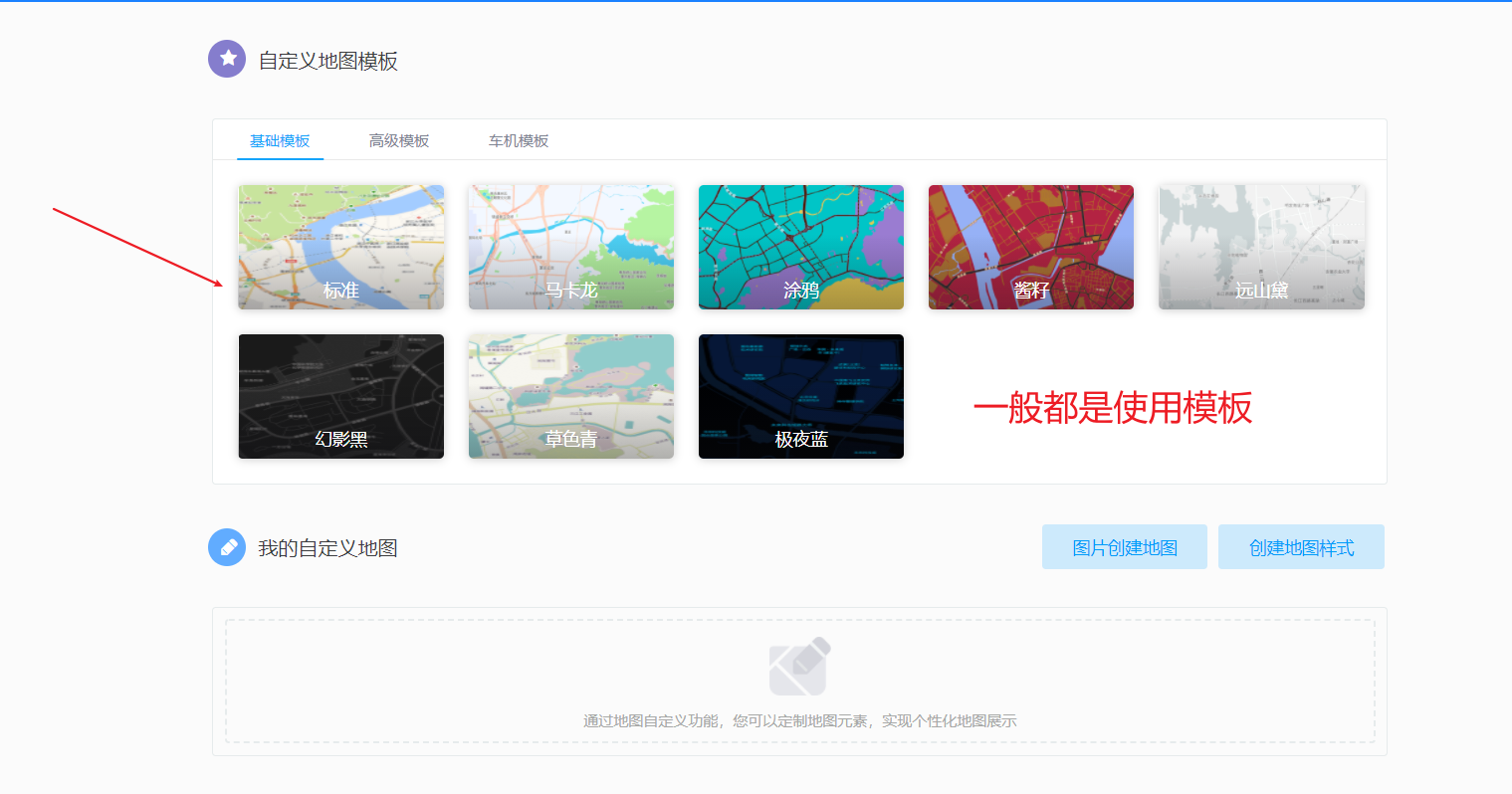Click the 创建地图样式 button

click(x=1301, y=547)
